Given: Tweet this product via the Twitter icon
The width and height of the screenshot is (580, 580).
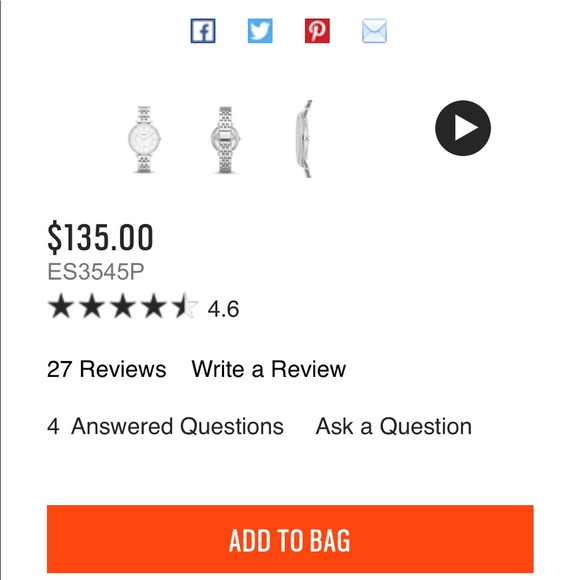Looking at the screenshot, I should 260,31.
